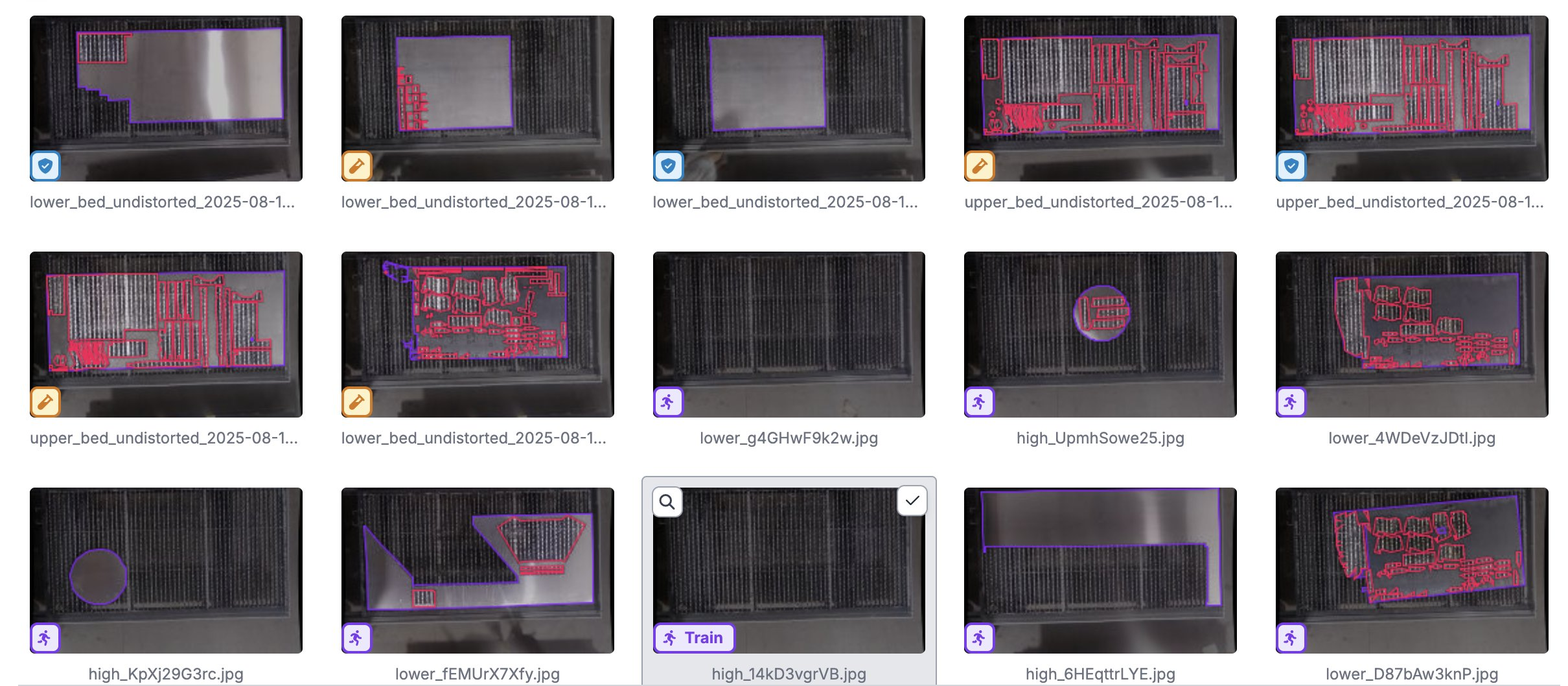Screen dimensions: 1568x686
Task: Open the lower_4WDeVzJDtl.jpg thumbnail image
Action: tap(1412, 335)
